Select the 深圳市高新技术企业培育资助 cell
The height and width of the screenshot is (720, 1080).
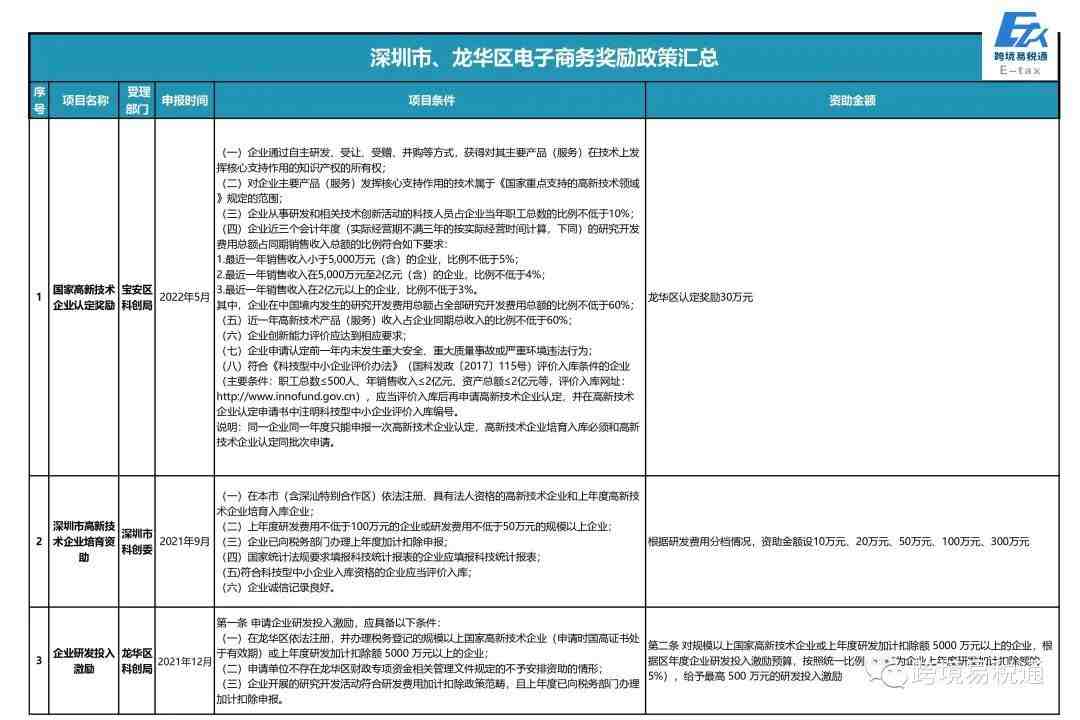[x=85, y=541]
